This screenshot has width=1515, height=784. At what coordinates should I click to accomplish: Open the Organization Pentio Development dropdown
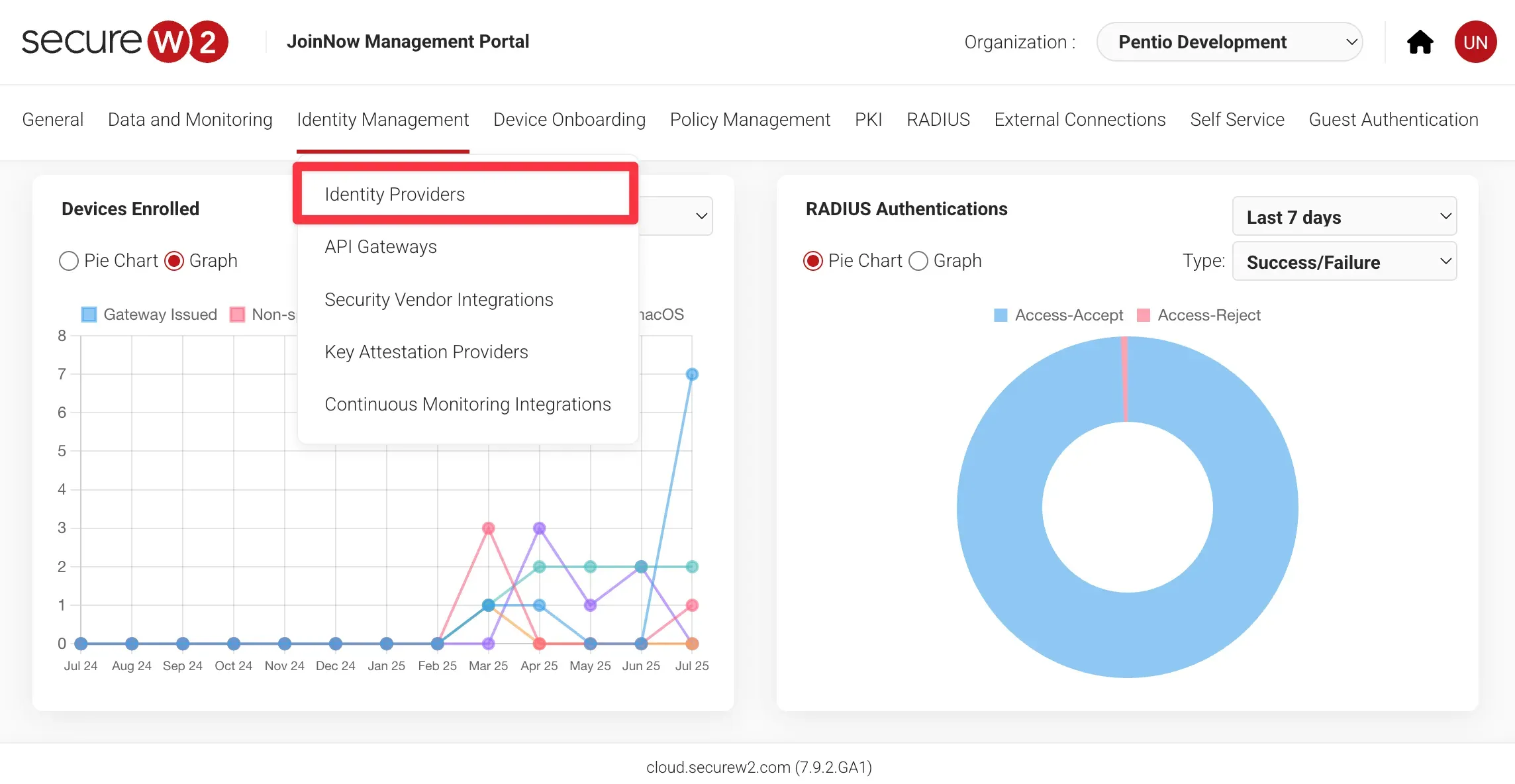pyautogui.click(x=1230, y=42)
